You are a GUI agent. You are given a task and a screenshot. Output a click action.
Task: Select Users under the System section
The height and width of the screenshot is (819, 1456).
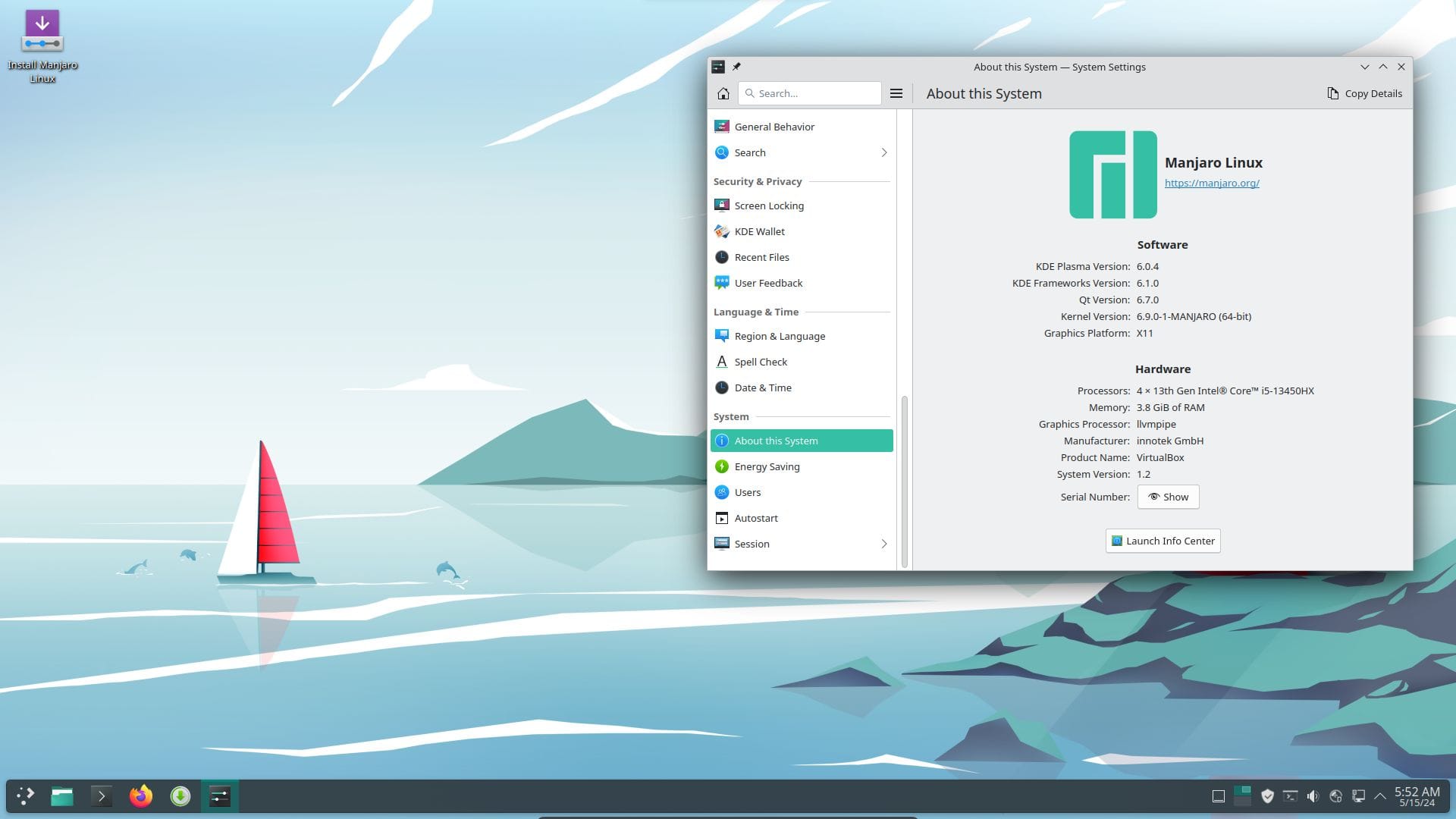(748, 492)
